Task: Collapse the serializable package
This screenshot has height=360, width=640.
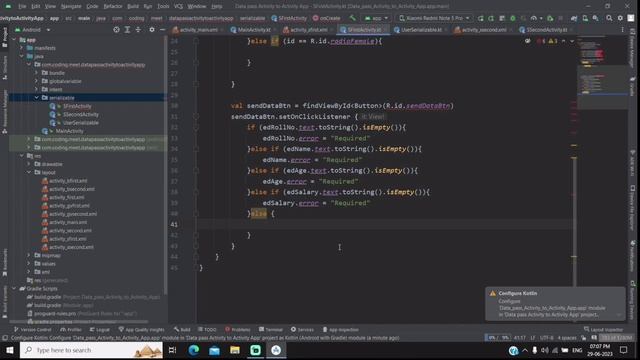Action: [37, 98]
